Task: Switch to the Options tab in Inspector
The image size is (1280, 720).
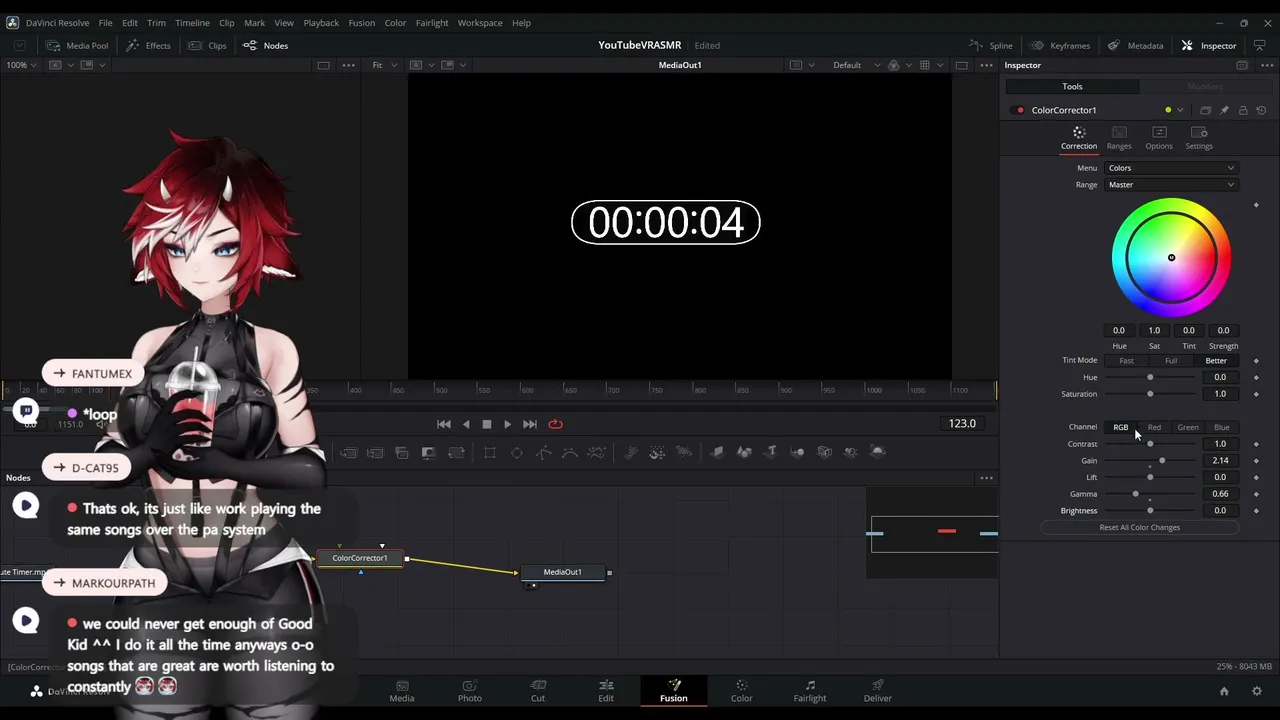Action: click(1159, 138)
